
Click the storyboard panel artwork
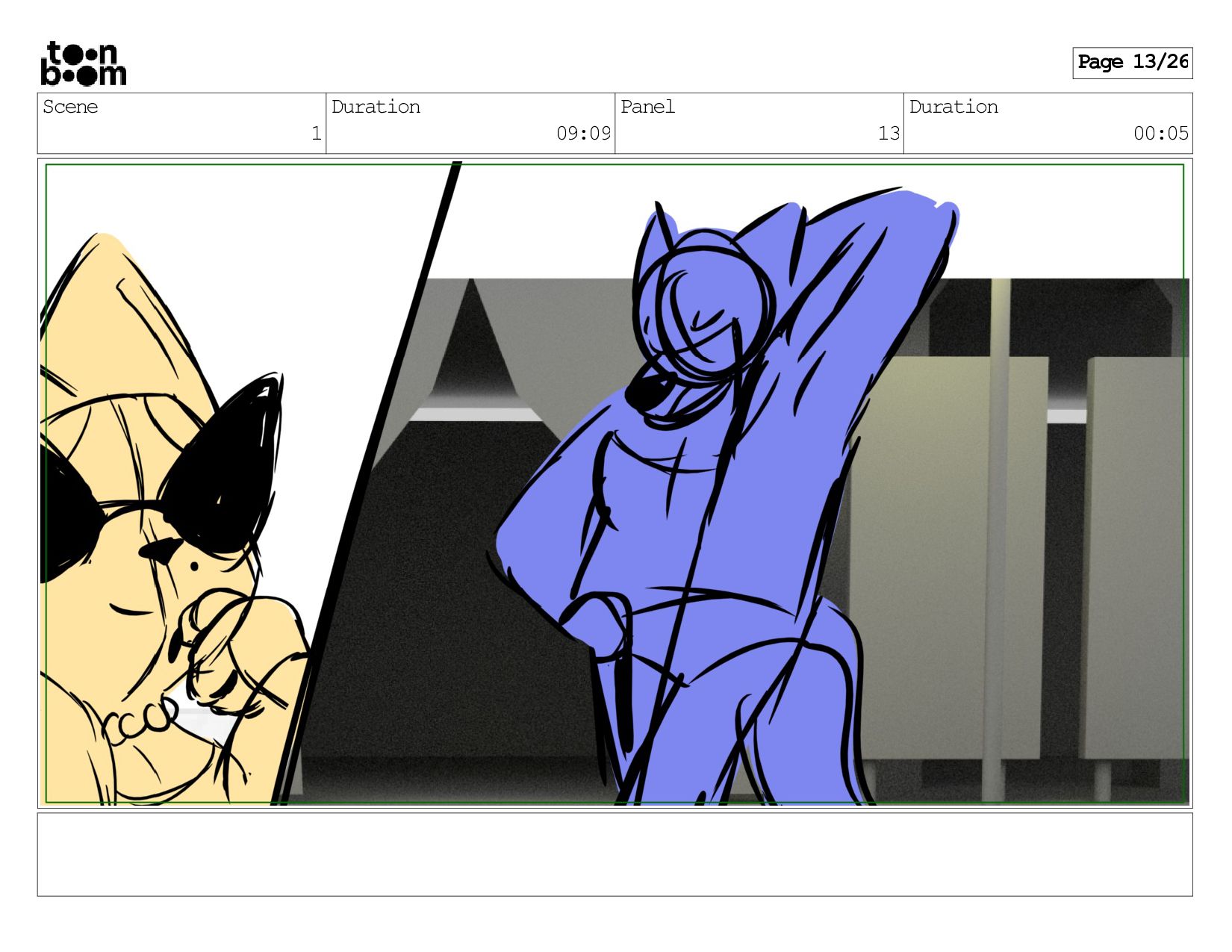tap(615, 483)
